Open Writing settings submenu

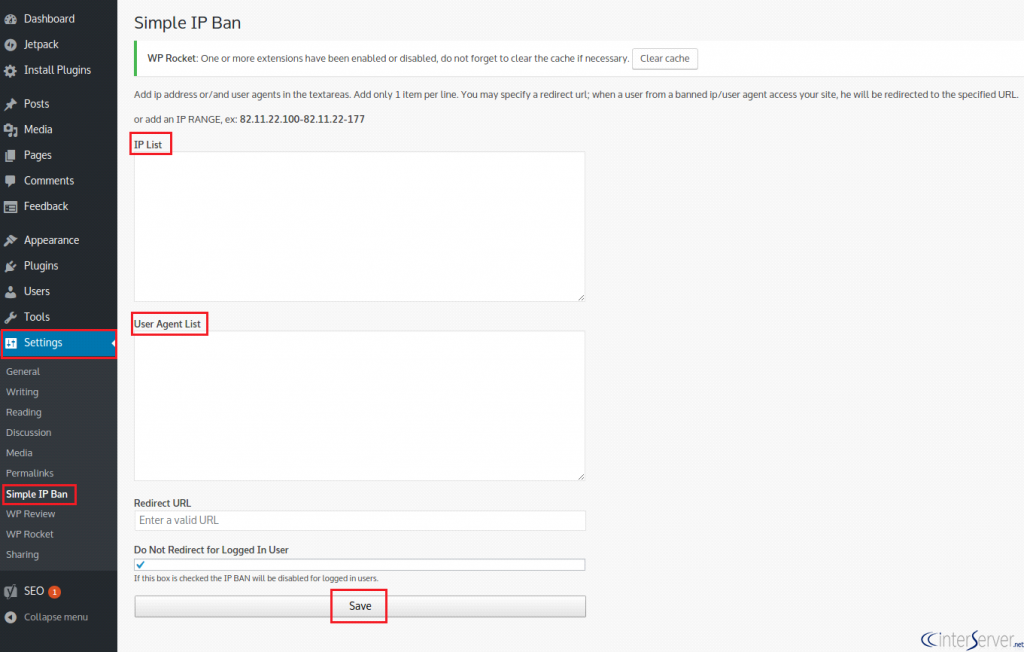[22, 392]
